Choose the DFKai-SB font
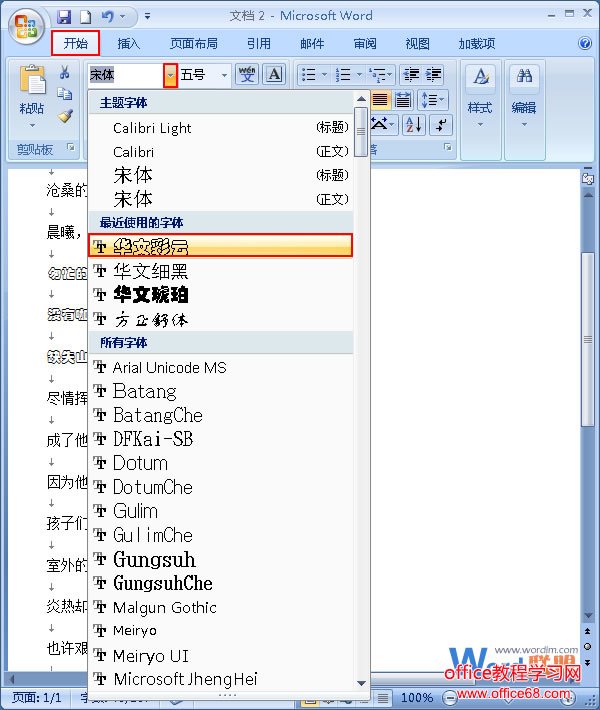 (x=221, y=439)
